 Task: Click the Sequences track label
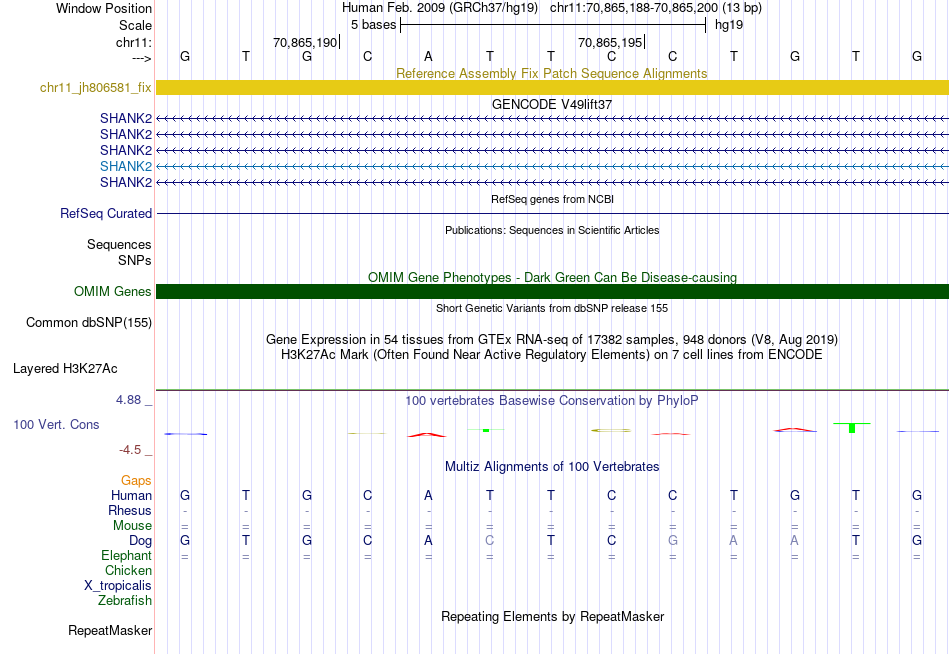coord(119,244)
